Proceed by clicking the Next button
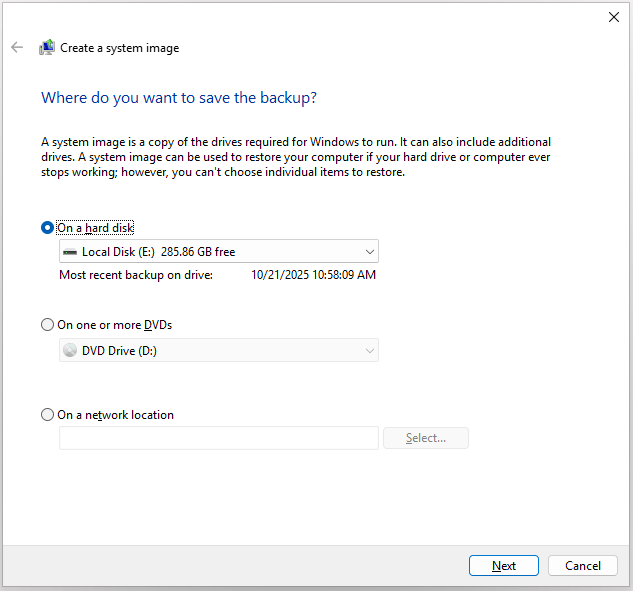 click(x=504, y=566)
